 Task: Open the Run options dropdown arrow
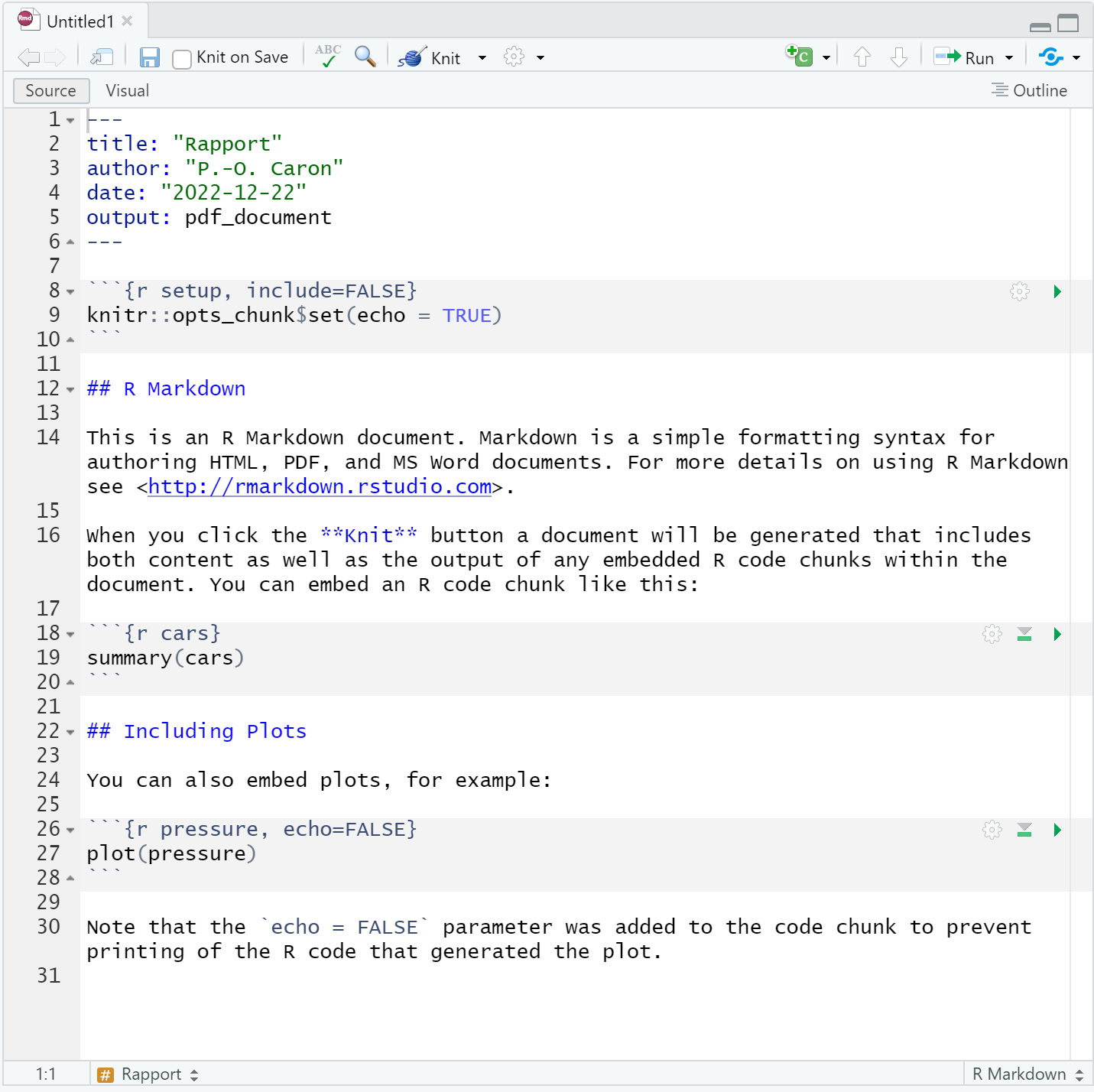coord(1009,58)
